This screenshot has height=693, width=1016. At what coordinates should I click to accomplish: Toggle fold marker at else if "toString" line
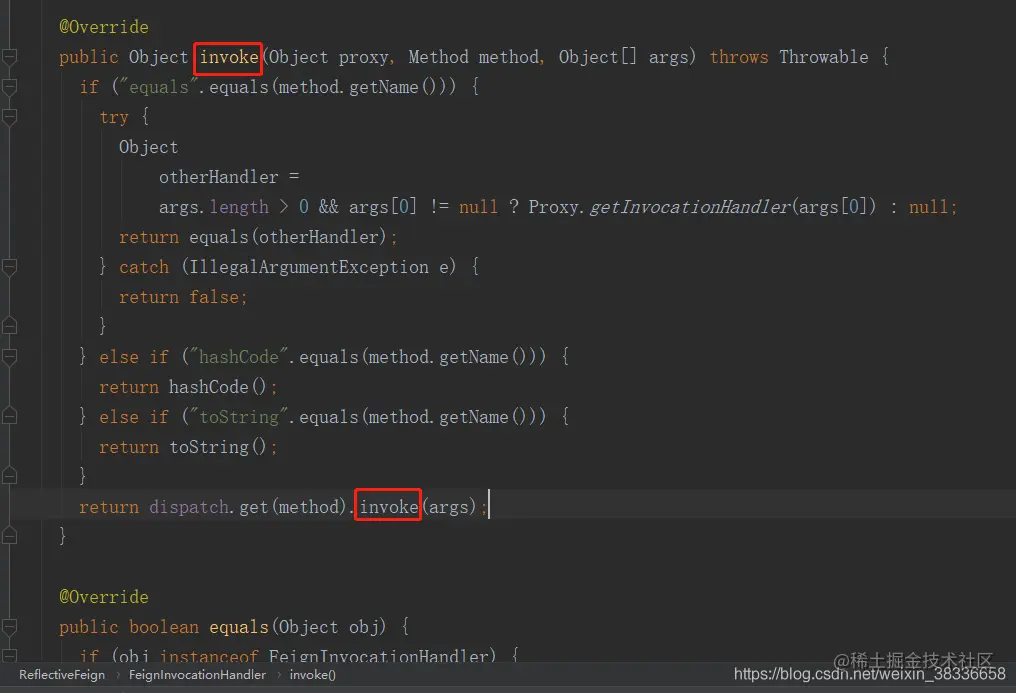coord(9,416)
